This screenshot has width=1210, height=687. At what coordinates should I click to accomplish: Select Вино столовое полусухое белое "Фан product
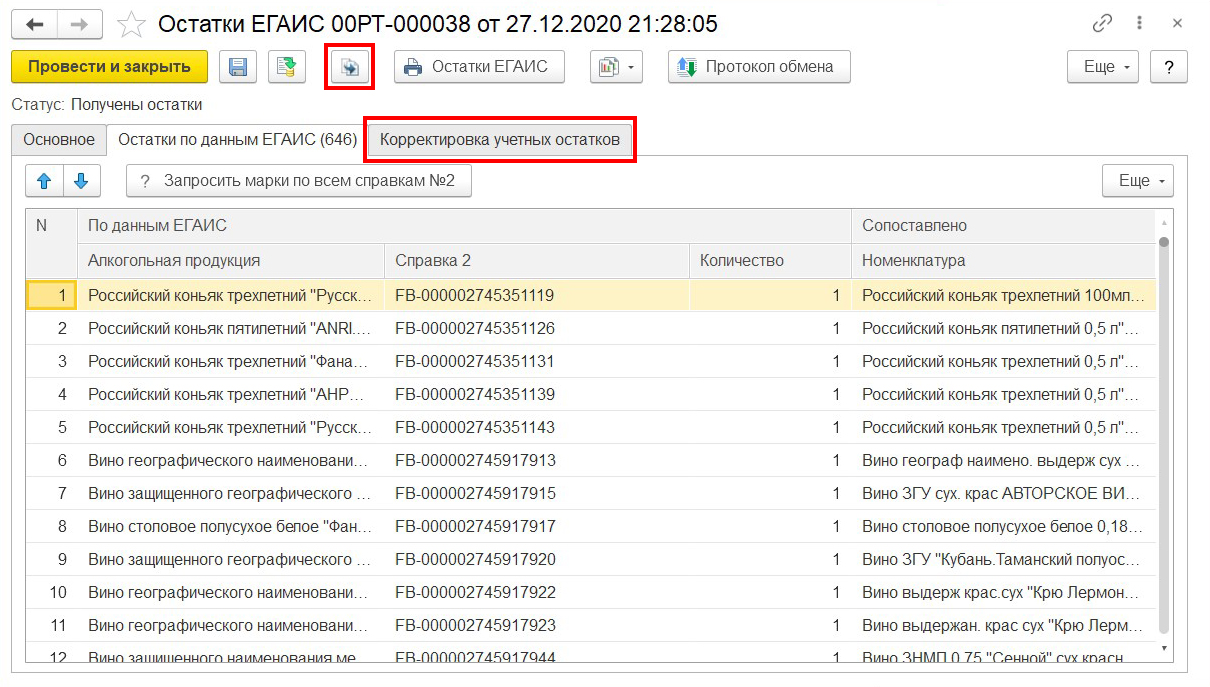[231, 526]
